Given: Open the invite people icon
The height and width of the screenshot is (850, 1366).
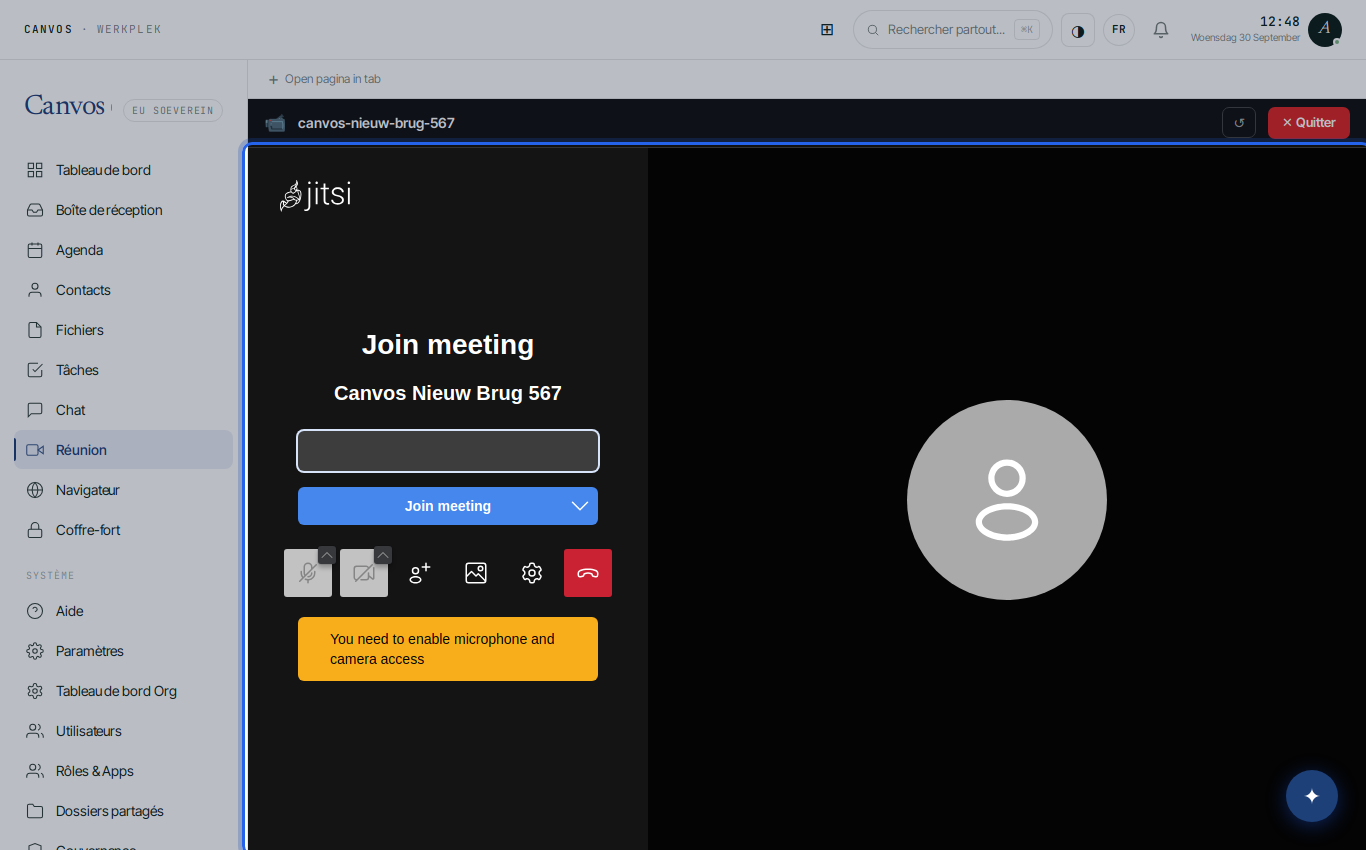Looking at the screenshot, I should [x=420, y=573].
